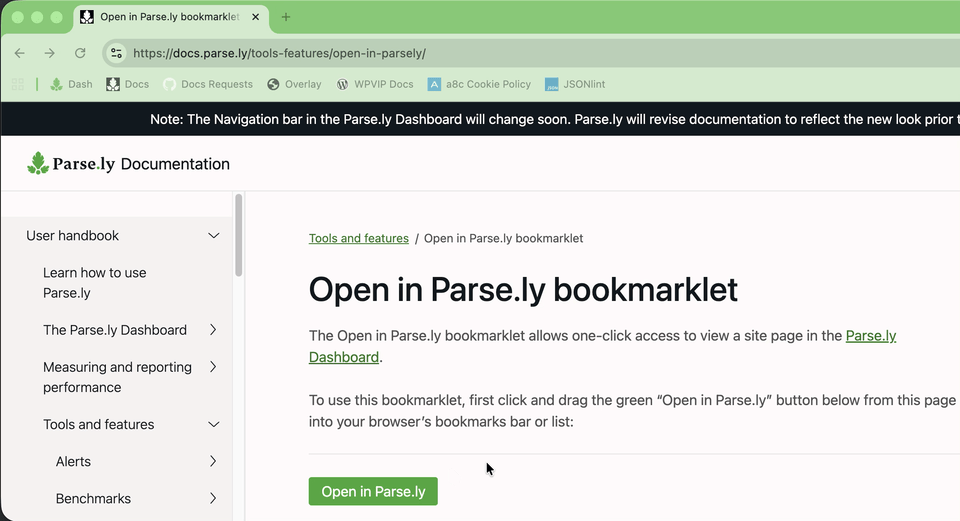The width and height of the screenshot is (960, 521).
Task: Expand the Alerts submenu chevron
Action: [x=213, y=461]
